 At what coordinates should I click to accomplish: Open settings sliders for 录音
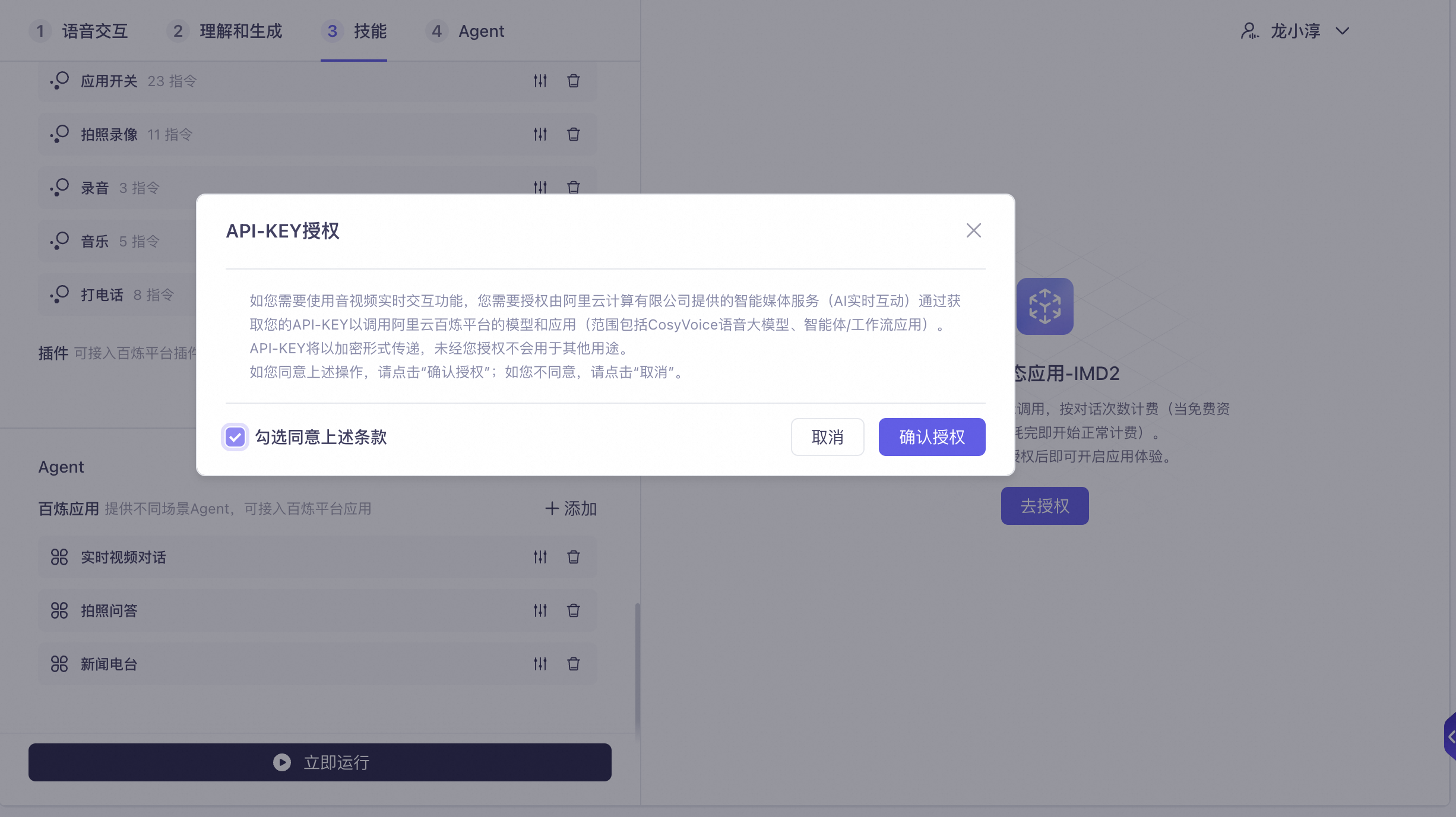point(540,187)
